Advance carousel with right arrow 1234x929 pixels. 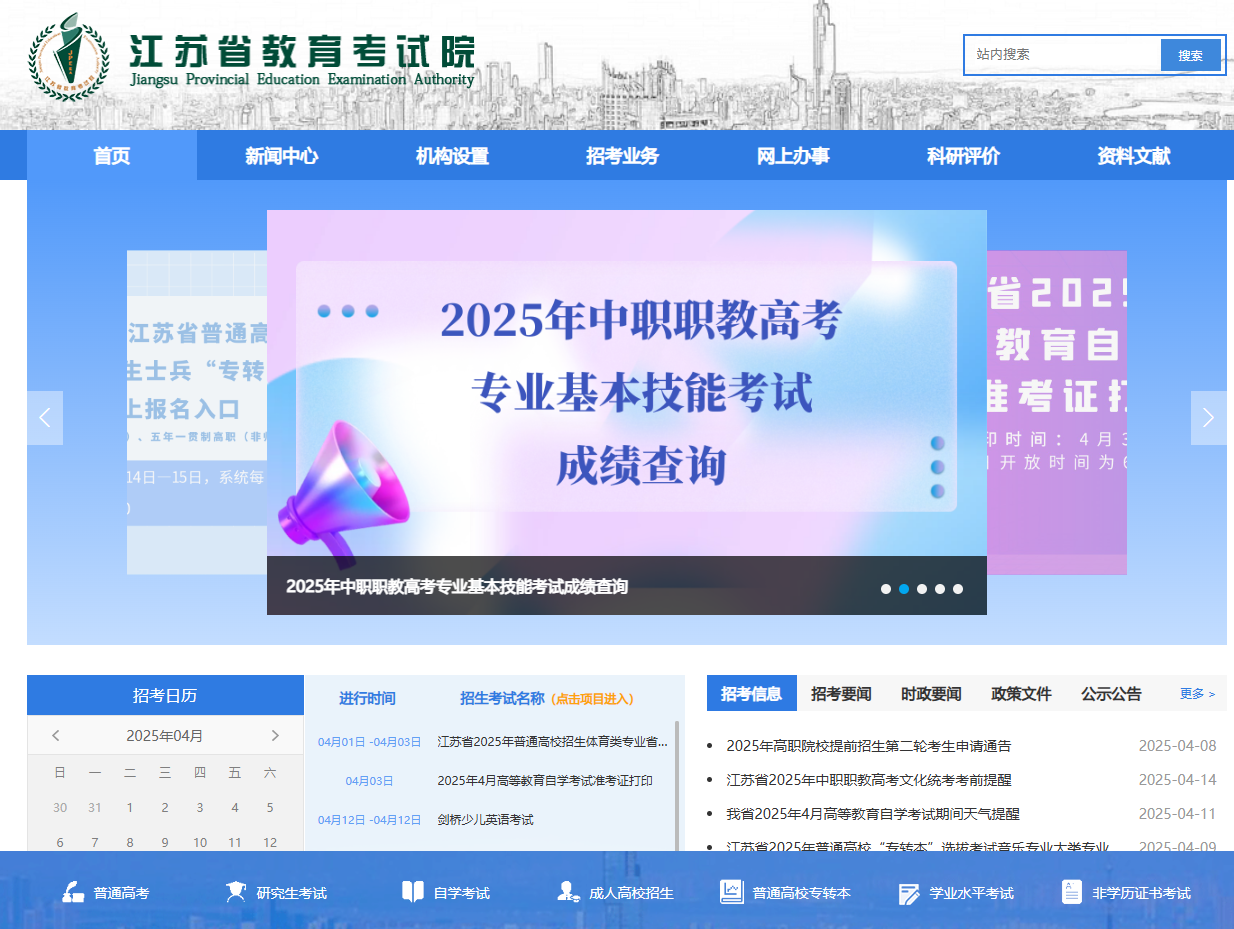click(x=1208, y=417)
